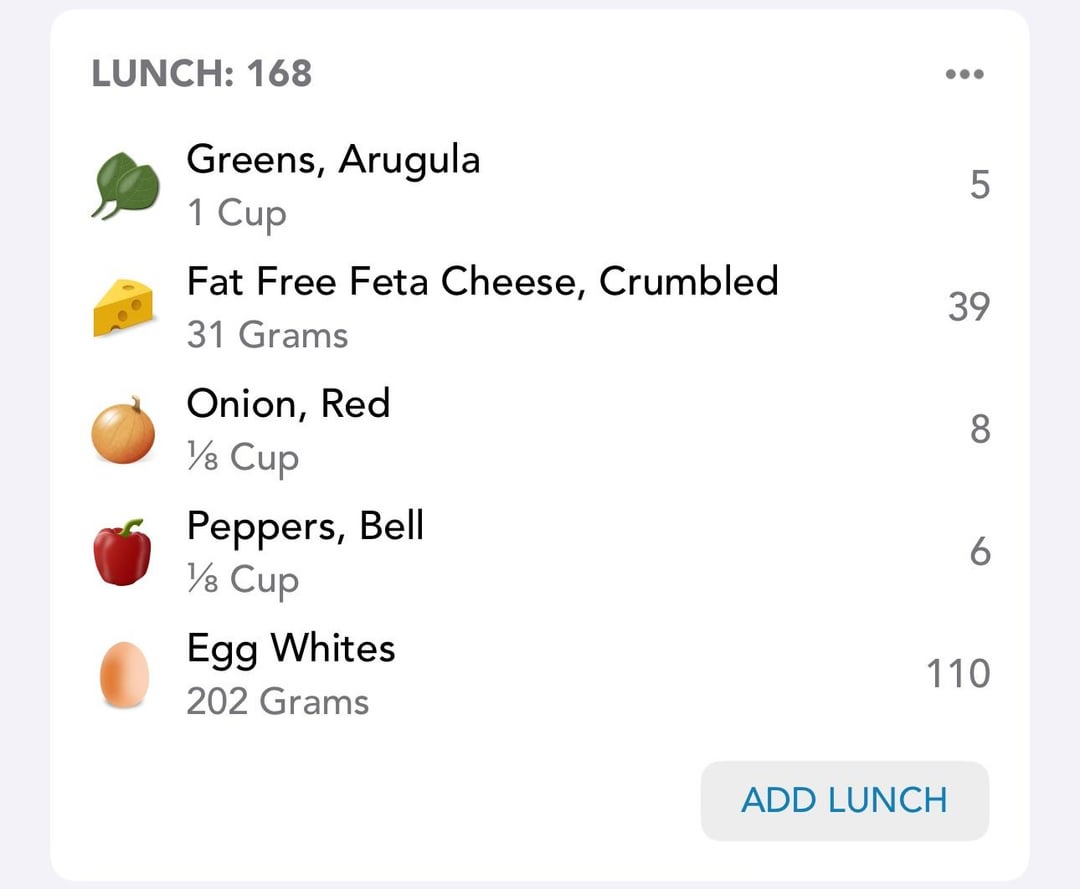Tap the red onion icon
The width and height of the screenshot is (1080, 889).
[123, 431]
